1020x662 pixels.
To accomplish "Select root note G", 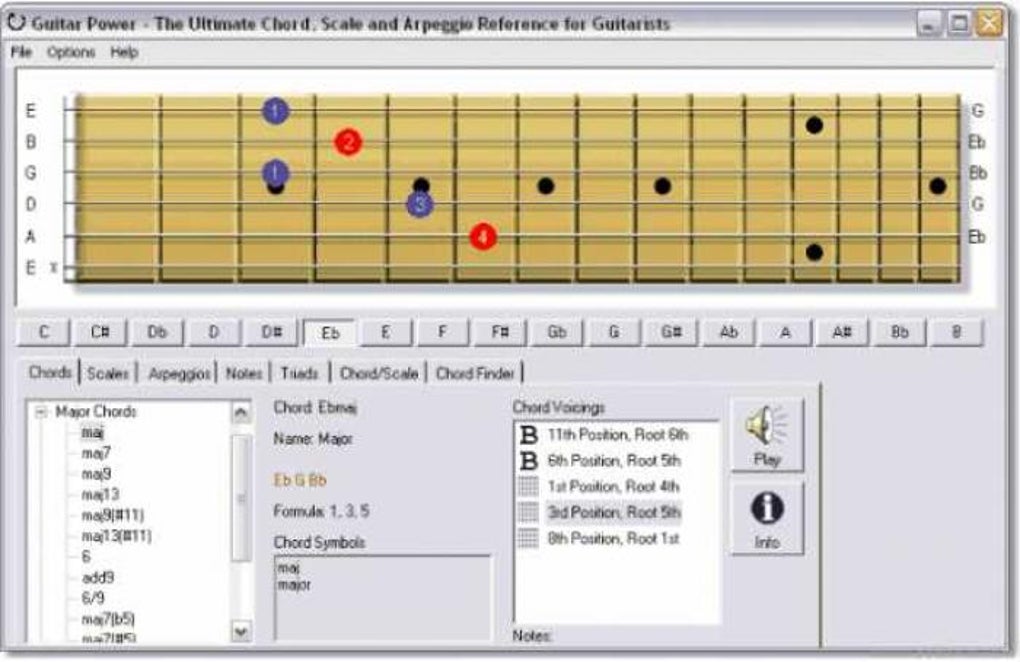I will point(613,332).
